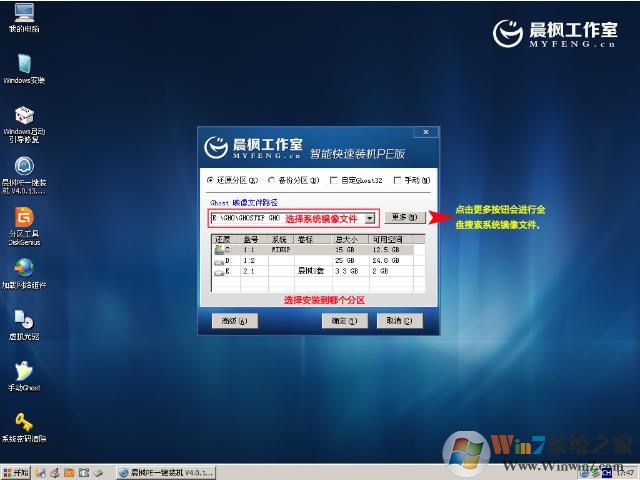Open the 我的电脑 desktop icon
The width and height of the screenshot is (640, 480).
coord(23,13)
